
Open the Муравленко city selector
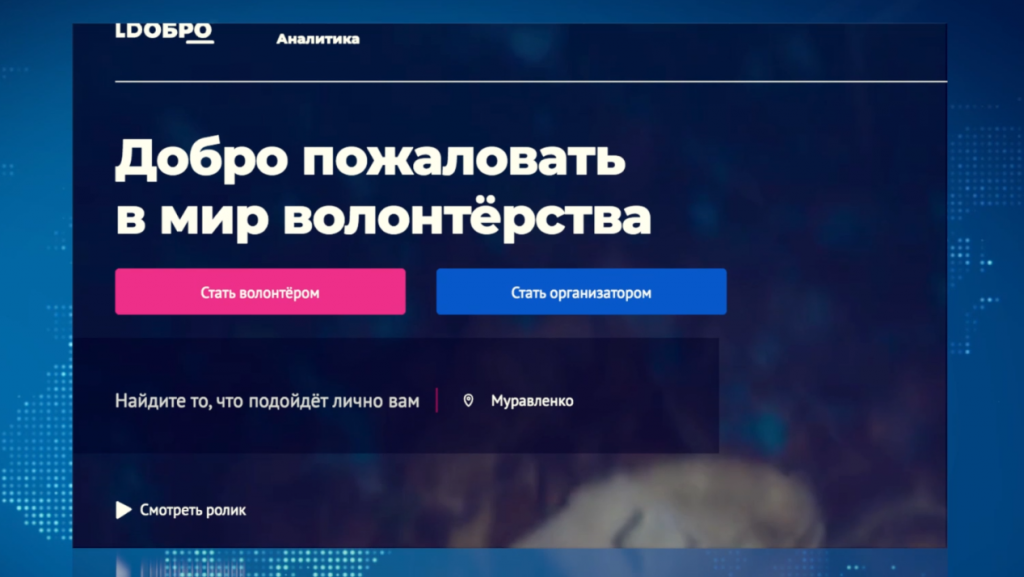[x=532, y=401]
